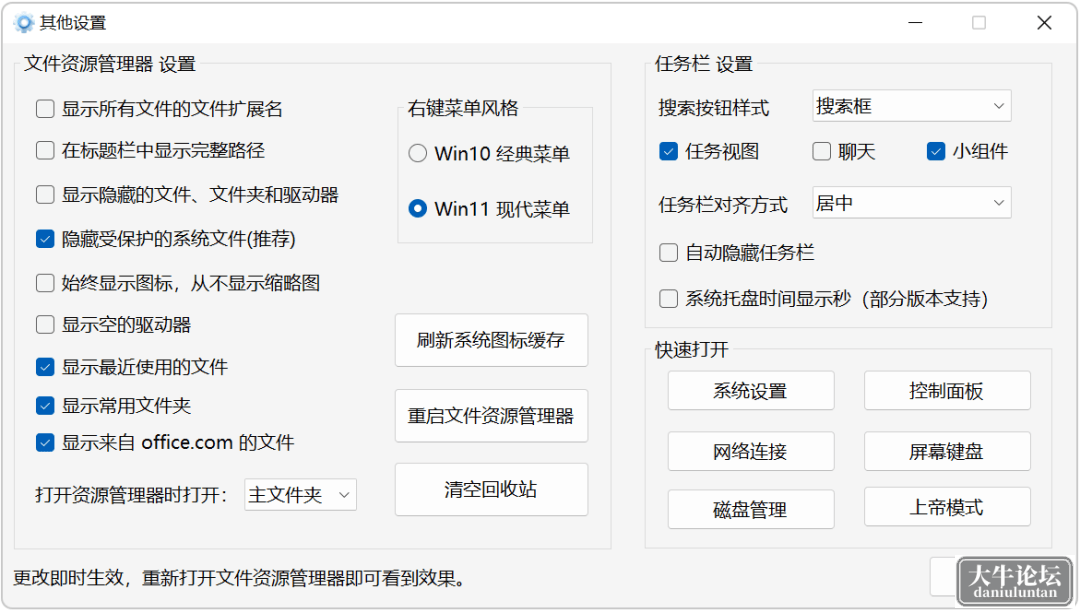Turn off the 小组件 checkbox

(935, 152)
